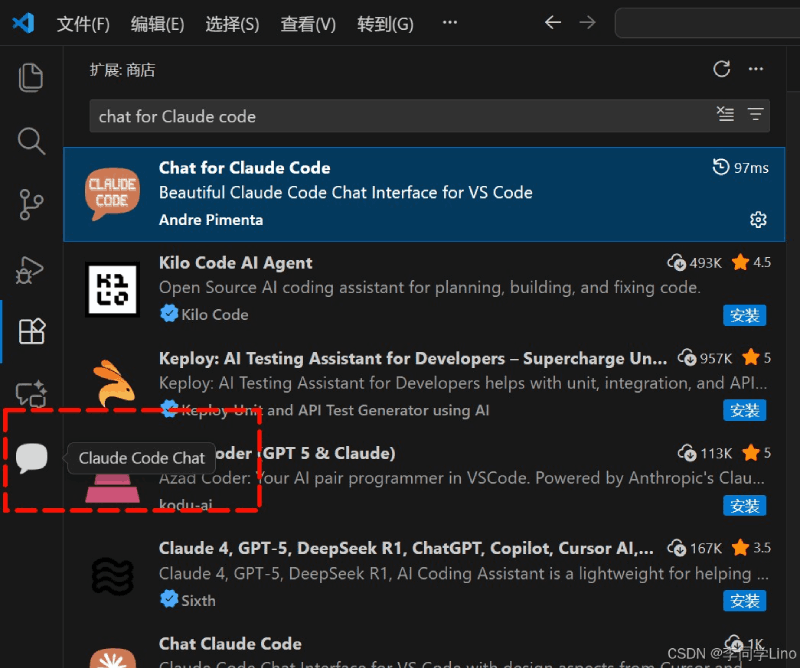Clear the extension search results
The image size is (800, 668).
tap(725, 114)
